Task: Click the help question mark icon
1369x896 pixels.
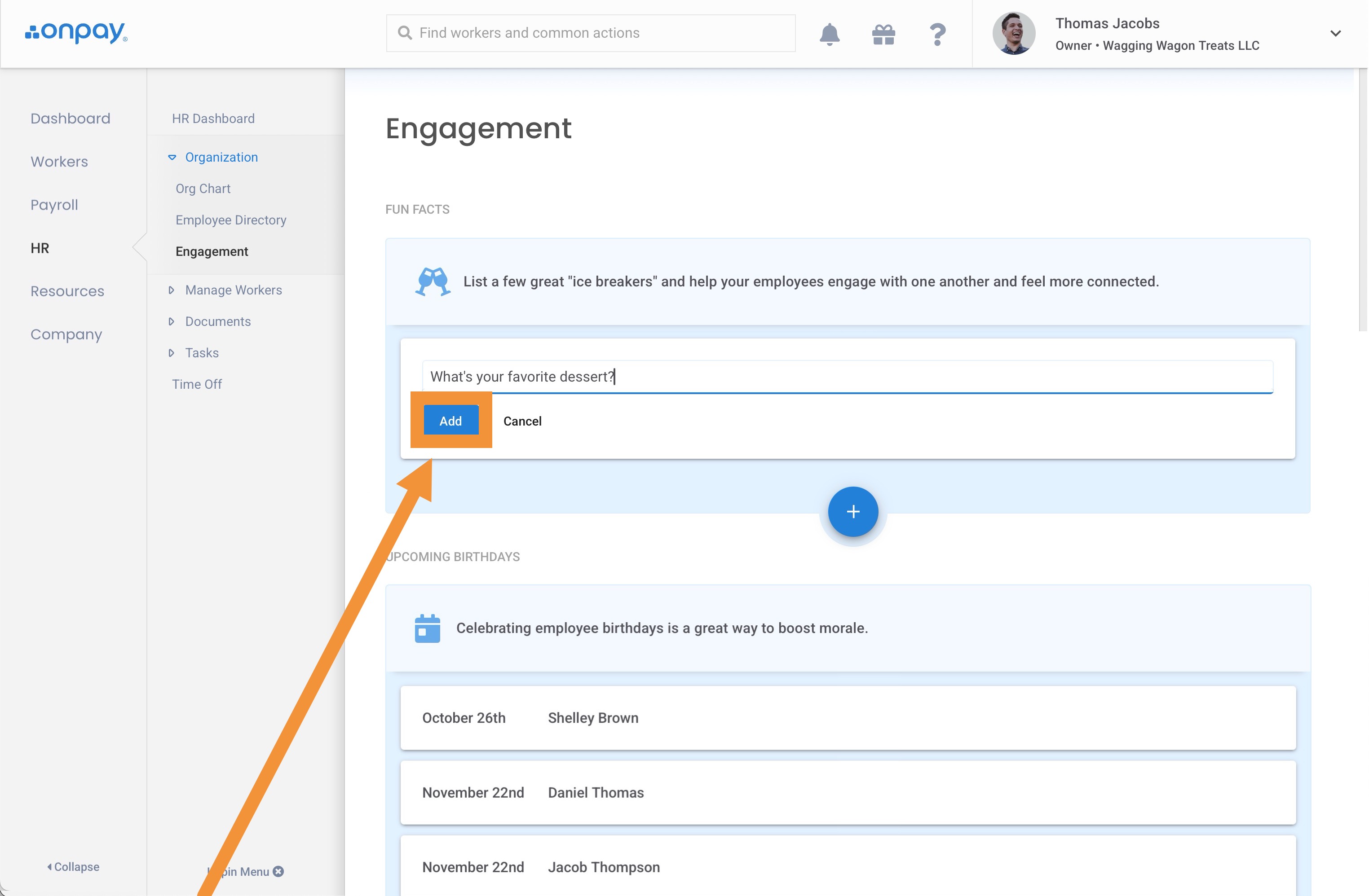Action: [x=937, y=34]
